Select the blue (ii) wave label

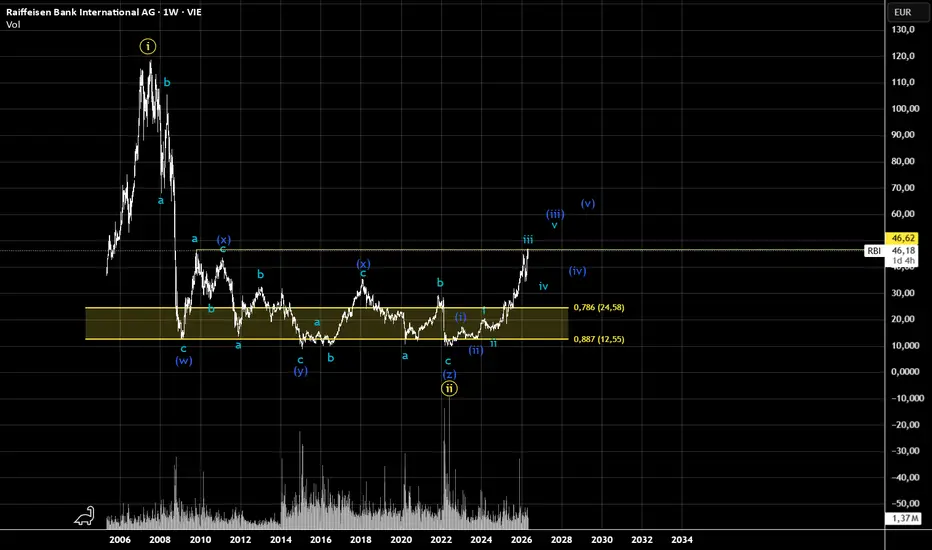[476, 350]
